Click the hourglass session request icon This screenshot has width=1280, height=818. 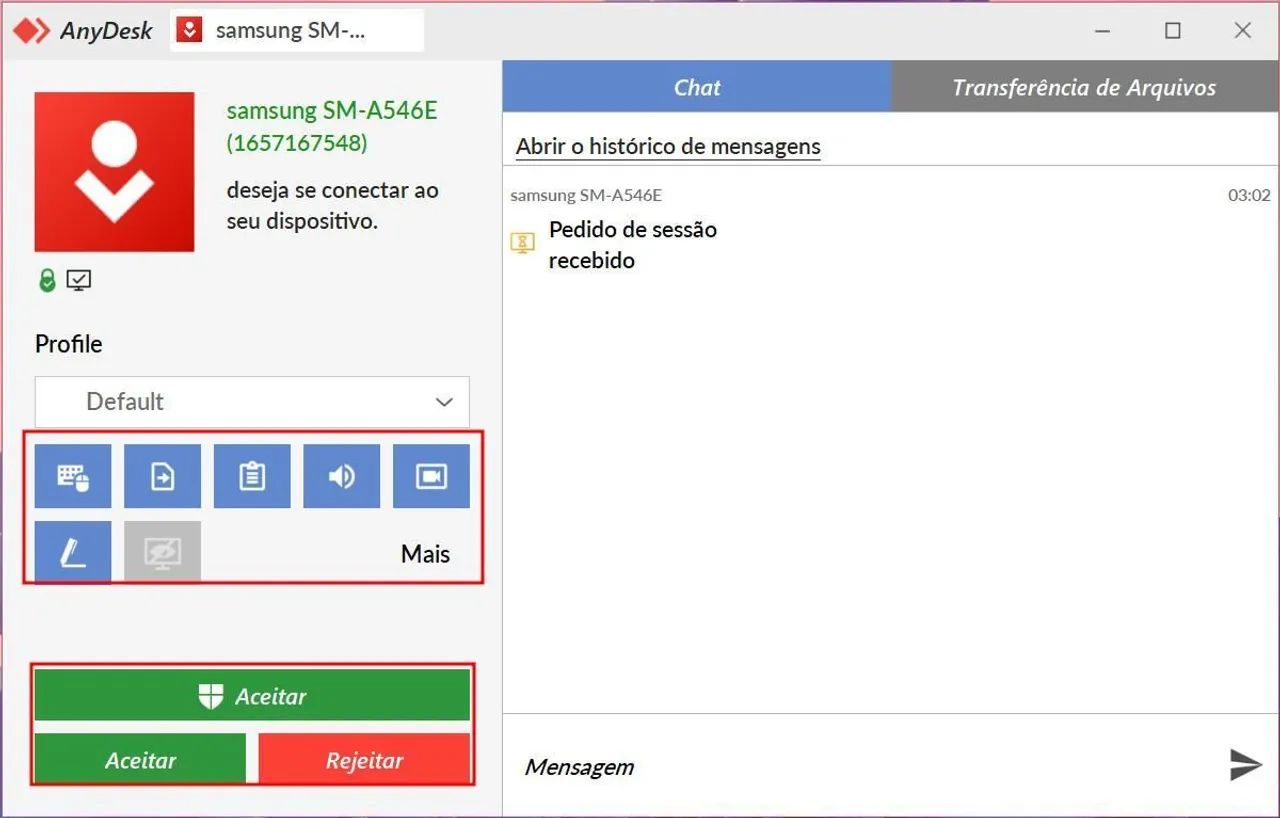(523, 242)
